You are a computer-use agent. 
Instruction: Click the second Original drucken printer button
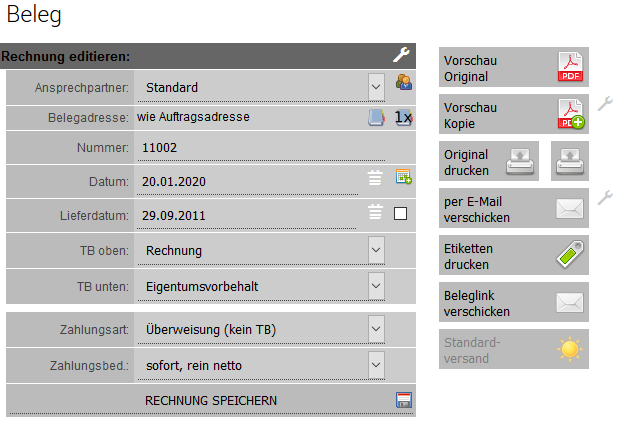(570, 162)
